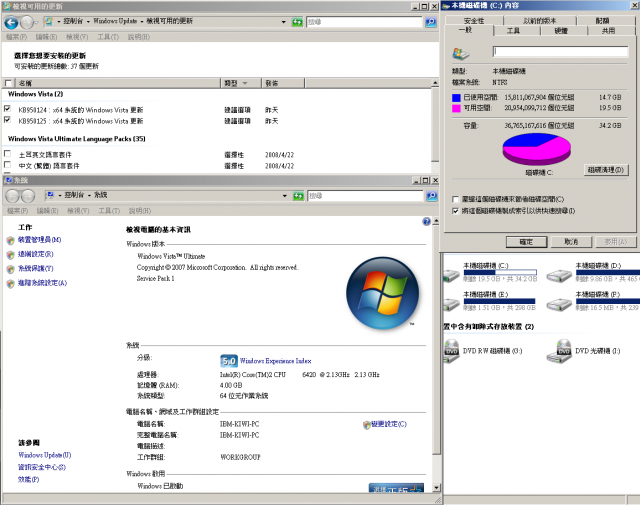Screen dimensions: 640x505
Task: Click shield icon beside 裝置管理員
Action: click(x=11, y=240)
